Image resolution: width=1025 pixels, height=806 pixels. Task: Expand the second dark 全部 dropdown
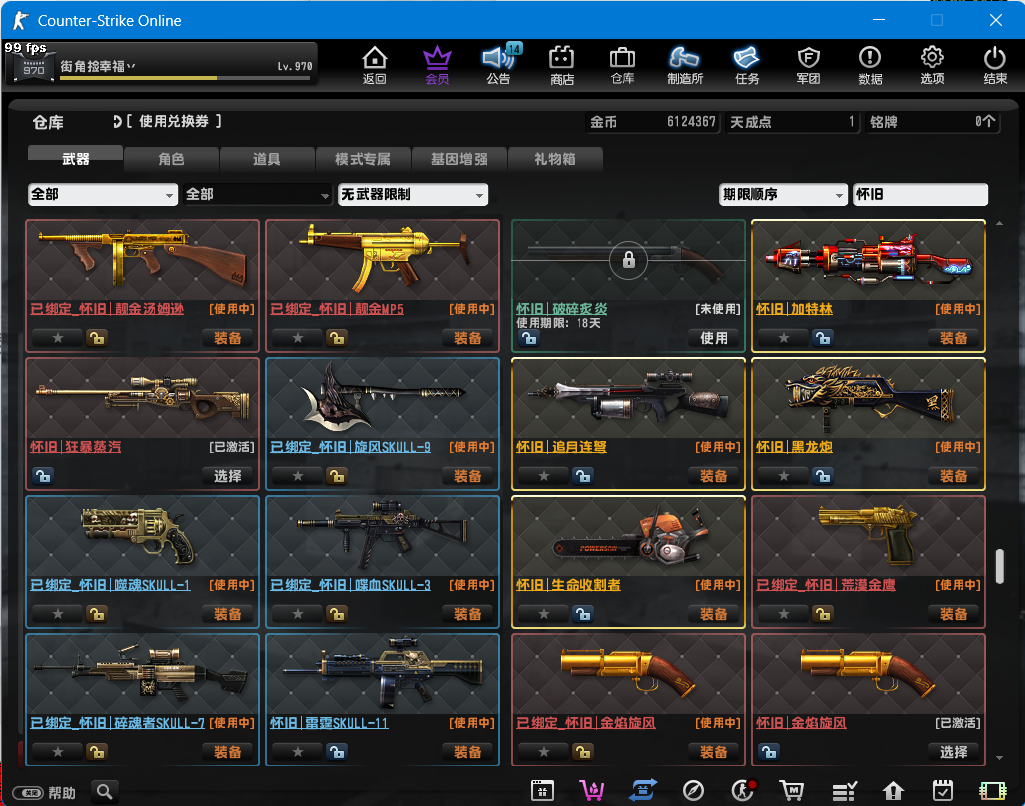click(x=258, y=194)
